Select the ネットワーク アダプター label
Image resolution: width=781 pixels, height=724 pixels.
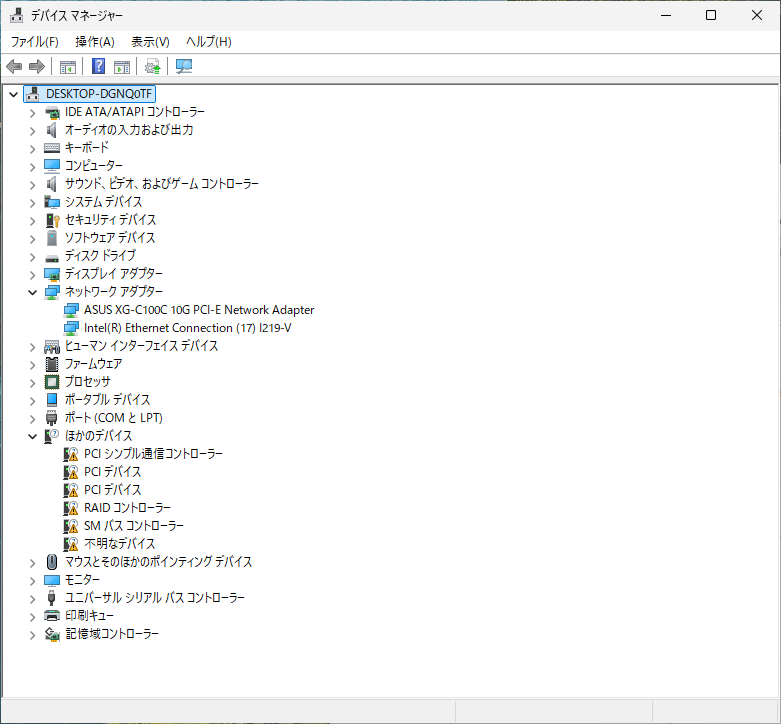[x=114, y=291]
